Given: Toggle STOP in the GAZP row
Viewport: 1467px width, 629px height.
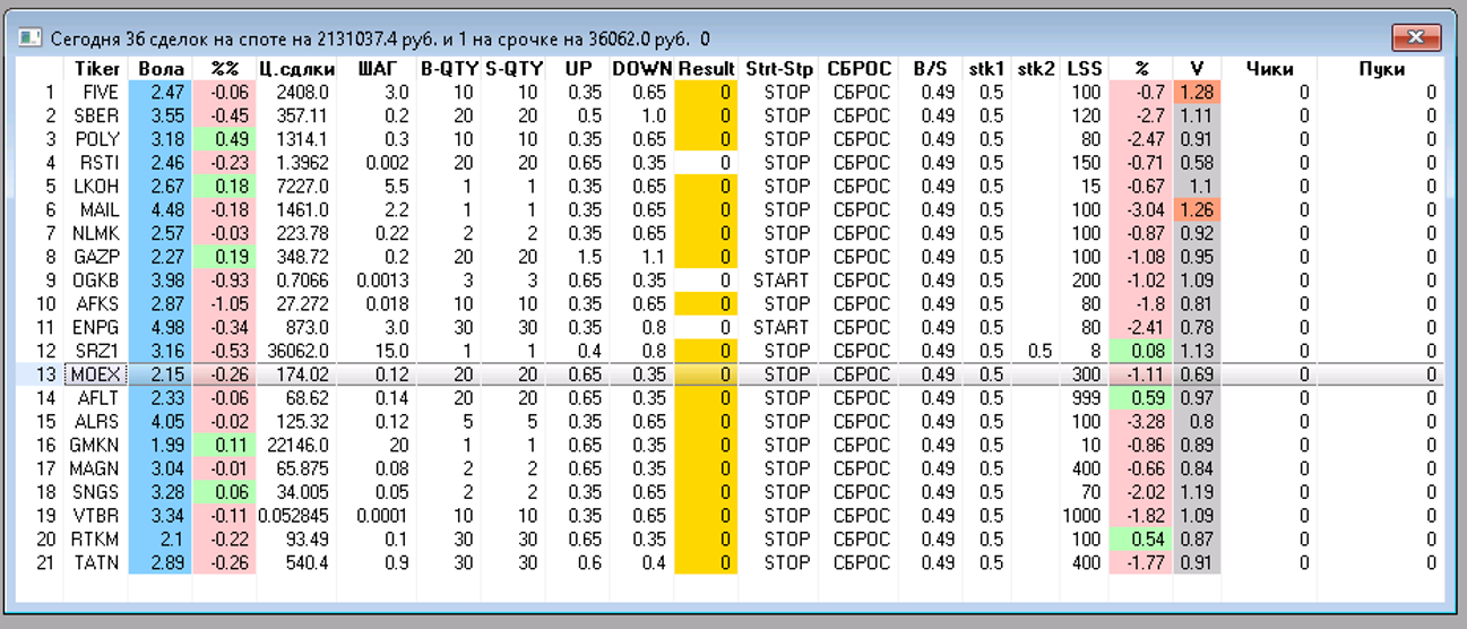Looking at the screenshot, I should [786, 256].
